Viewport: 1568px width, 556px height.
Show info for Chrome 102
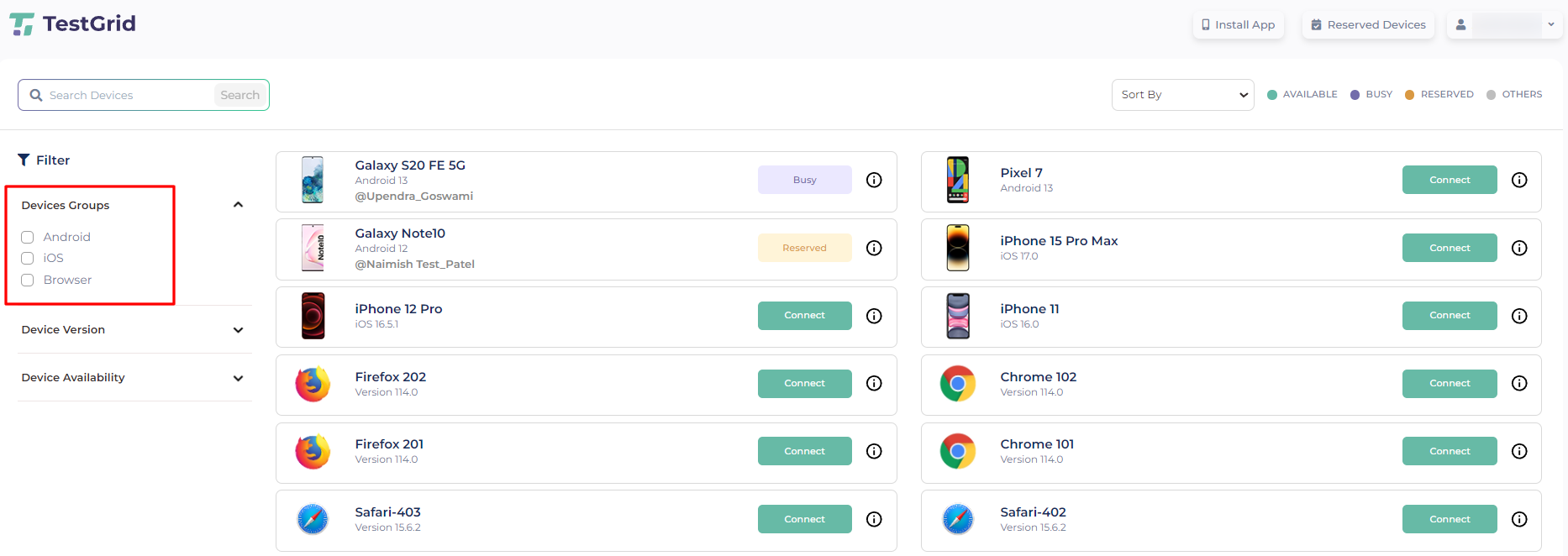[1519, 384]
